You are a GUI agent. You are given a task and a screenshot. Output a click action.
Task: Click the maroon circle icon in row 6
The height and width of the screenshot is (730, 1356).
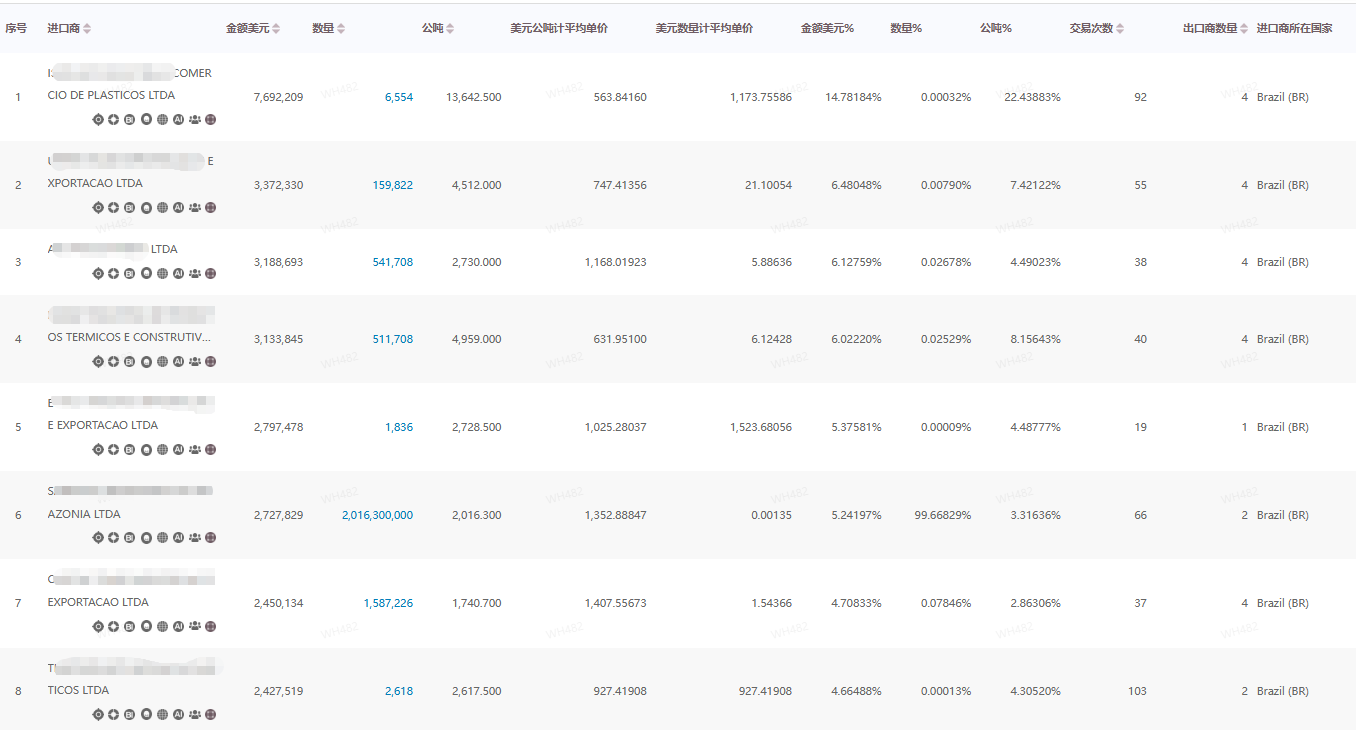pos(210,538)
